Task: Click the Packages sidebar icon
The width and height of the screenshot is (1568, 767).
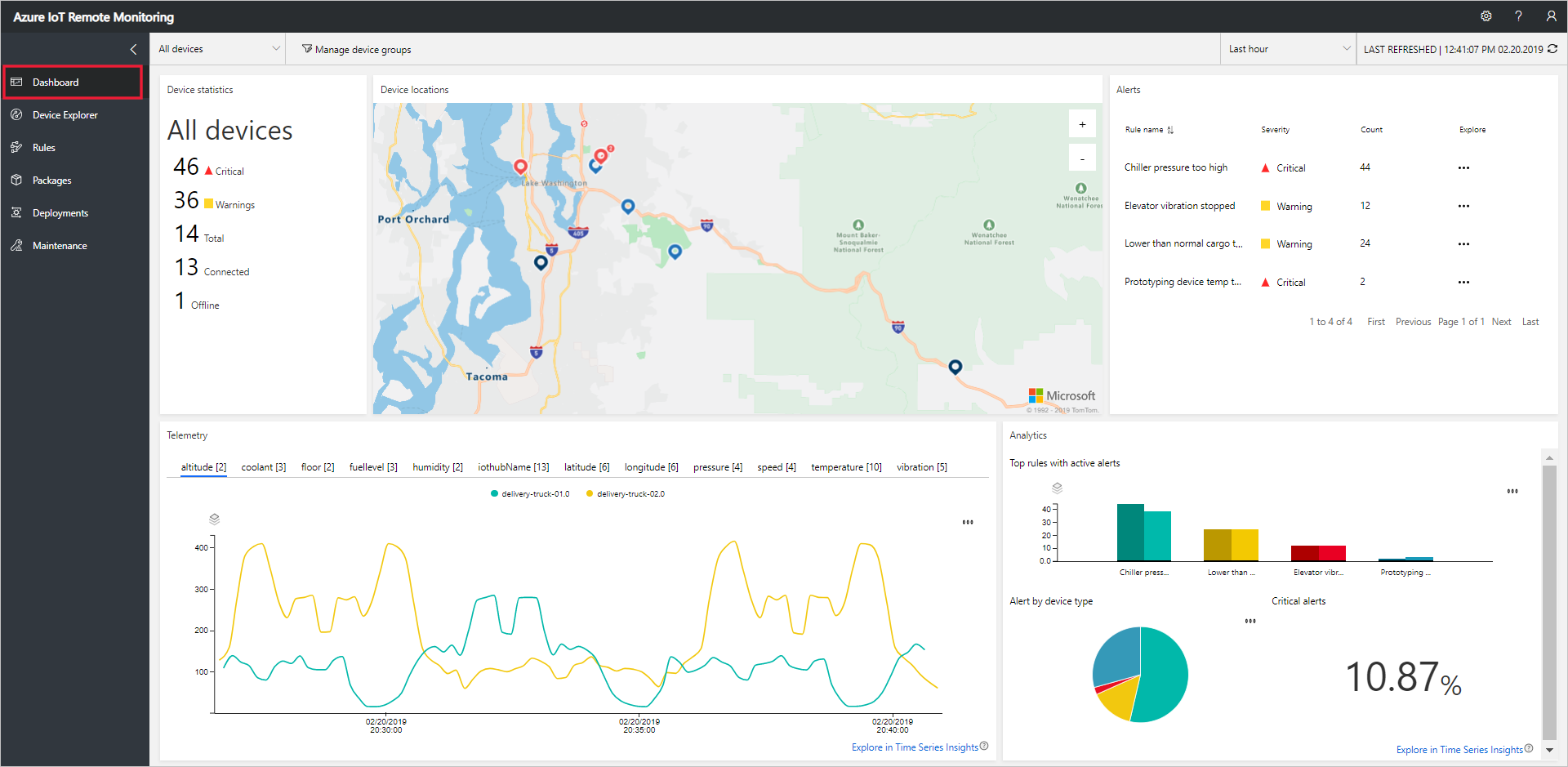Action: [16, 181]
